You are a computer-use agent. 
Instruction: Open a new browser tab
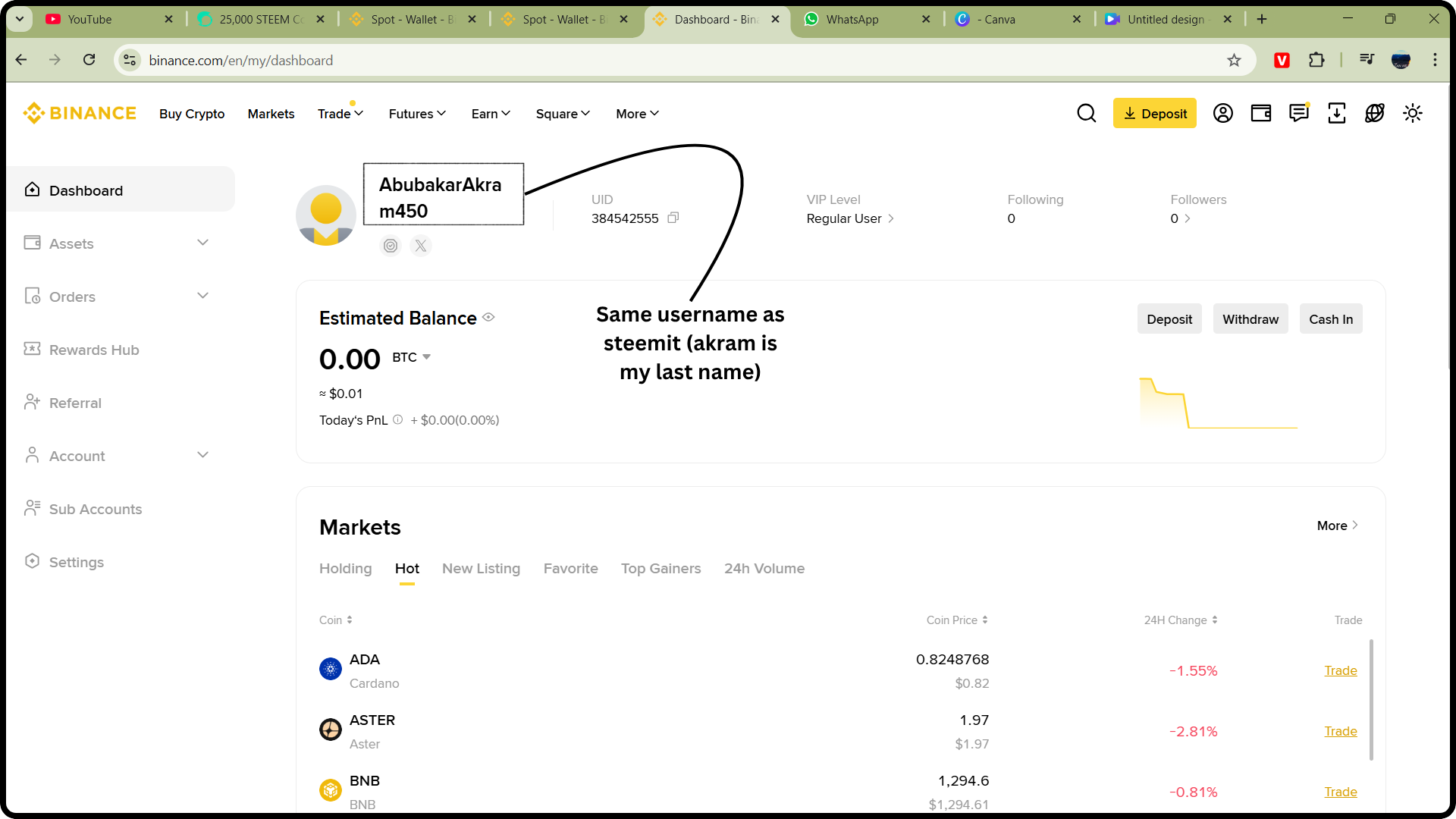click(1262, 19)
